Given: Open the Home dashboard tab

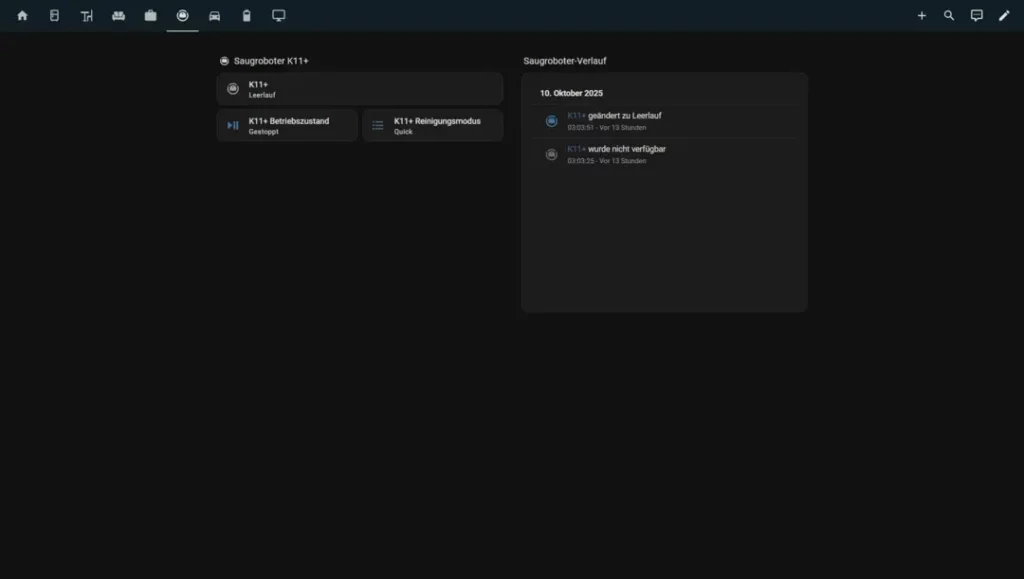Looking at the screenshot, I should pyautogui.click(x=22, y=16).
